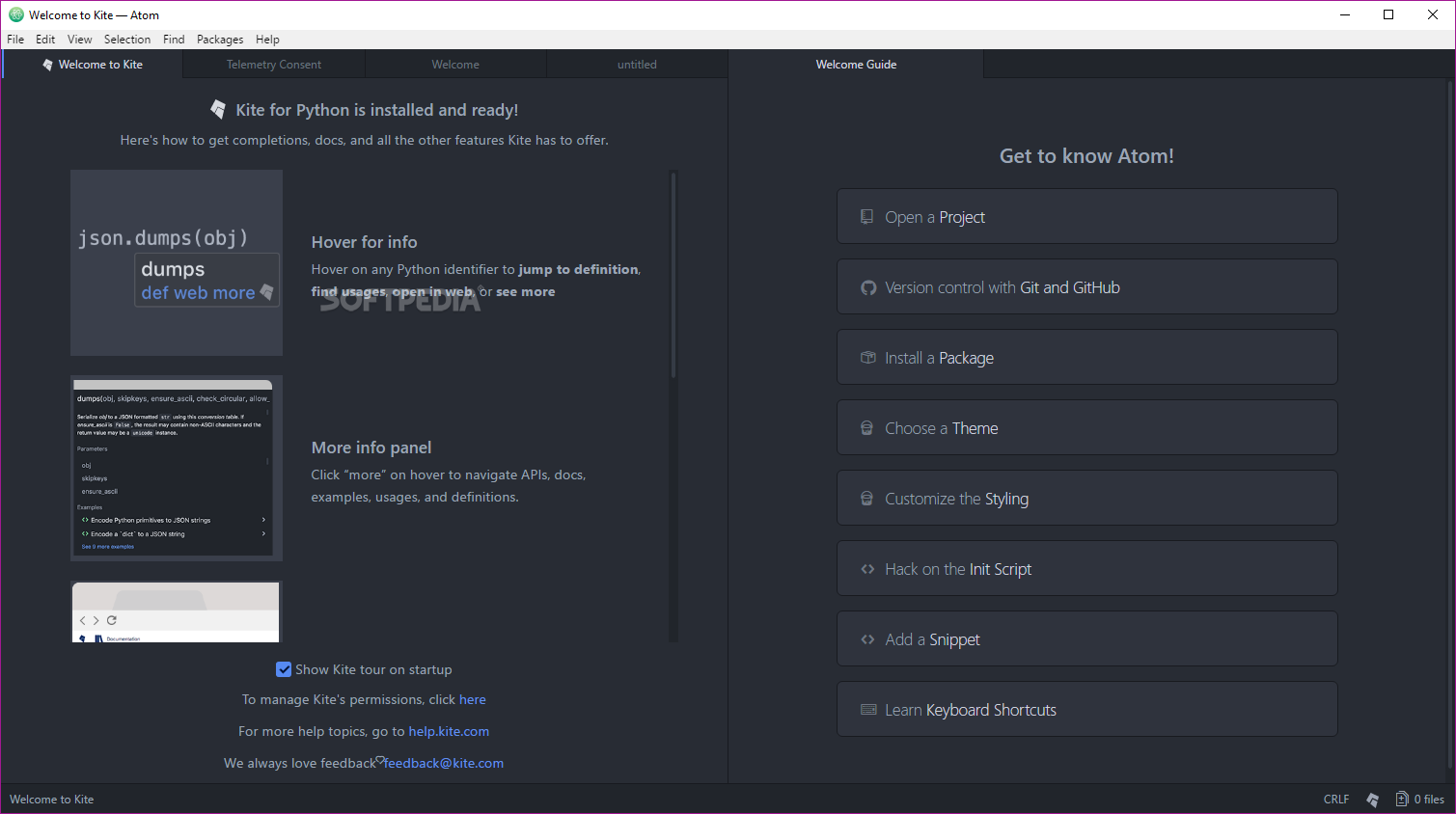Open the Packages menu
This screenshot has width=1456, height=814.
coord(220,40)
